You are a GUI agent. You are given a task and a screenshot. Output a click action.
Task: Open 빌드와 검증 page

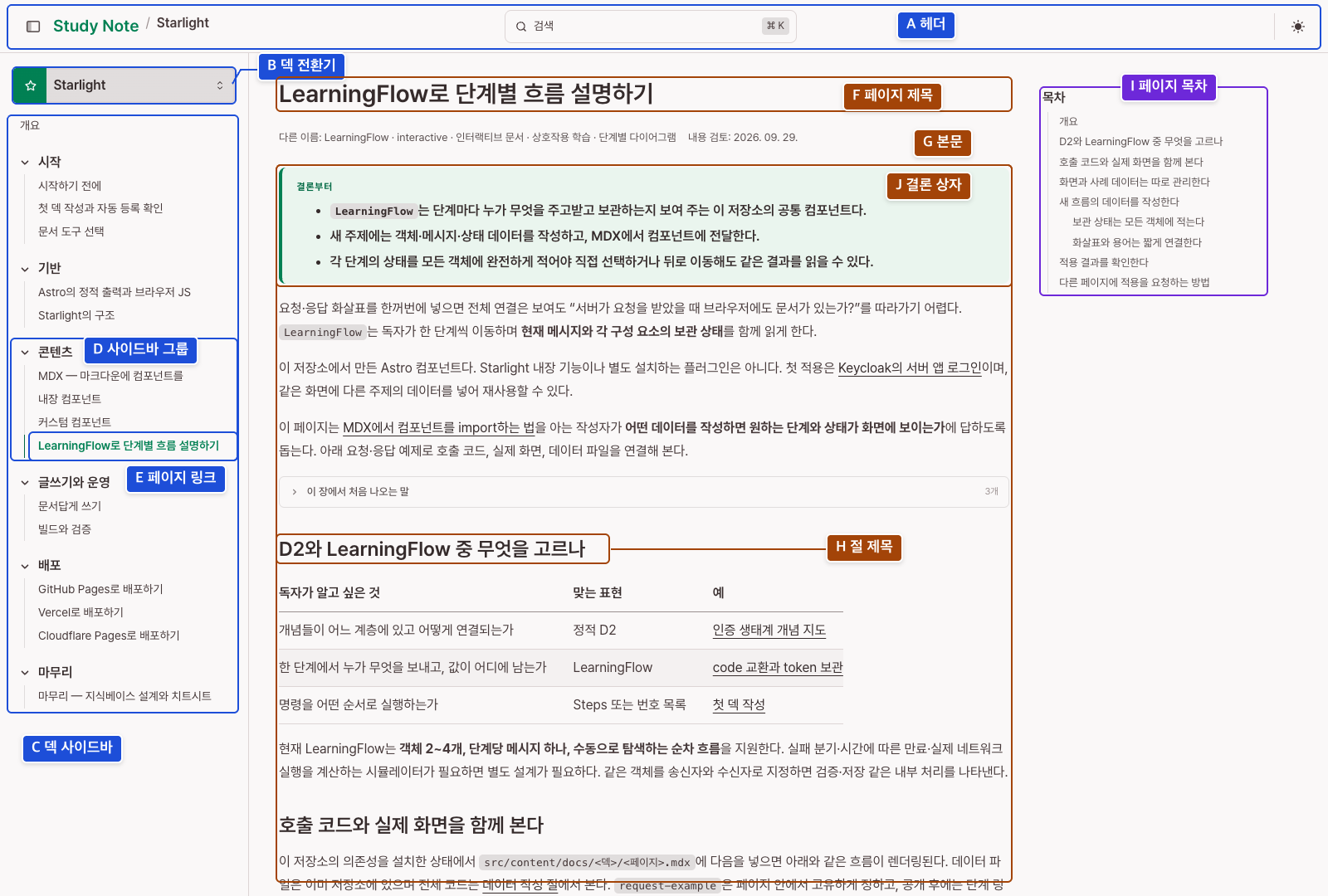(x=65, y=529)
